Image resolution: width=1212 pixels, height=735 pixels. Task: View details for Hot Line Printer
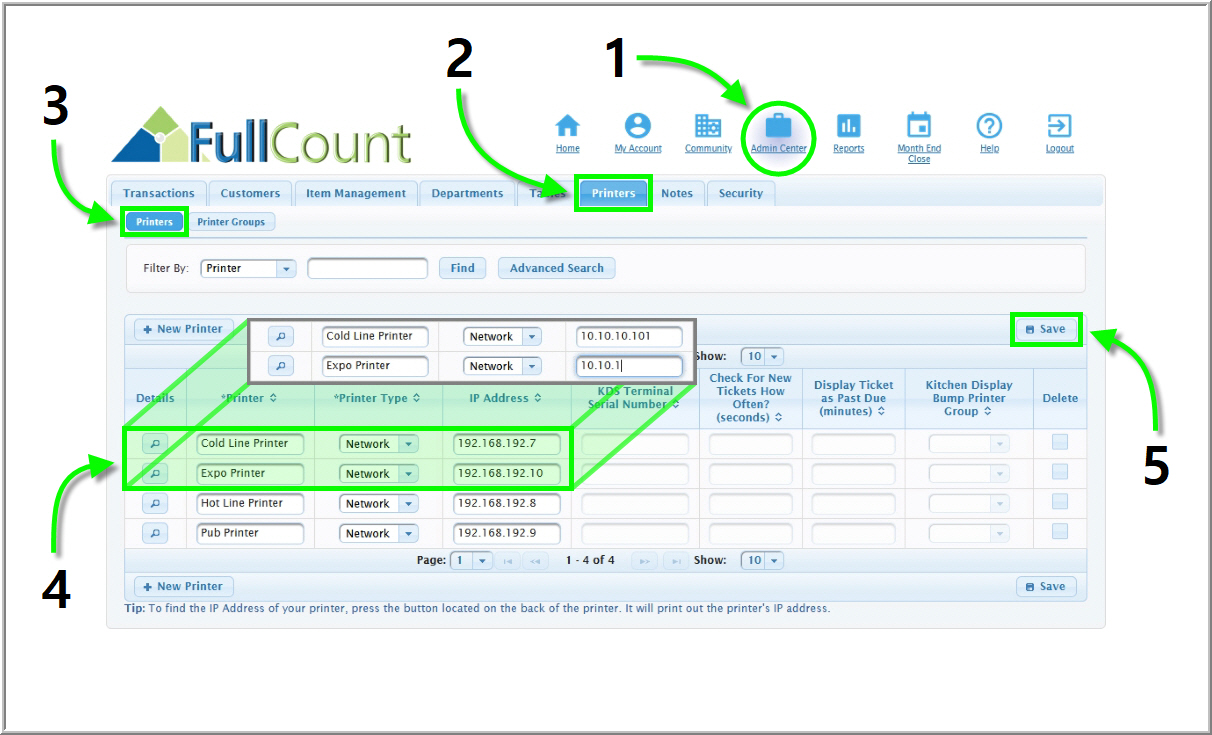coord(155,504)
